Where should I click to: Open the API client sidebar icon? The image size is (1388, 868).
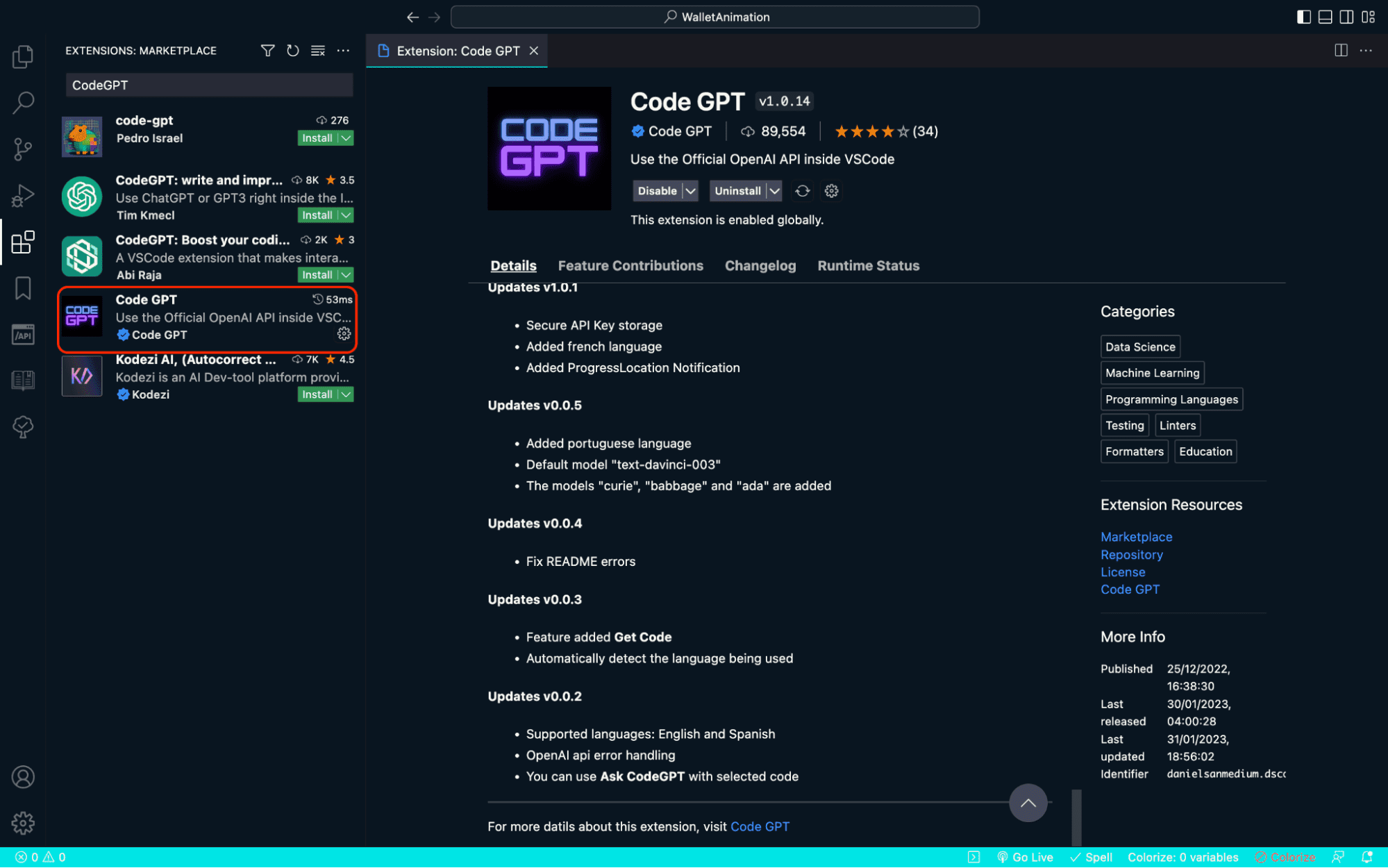23,335
